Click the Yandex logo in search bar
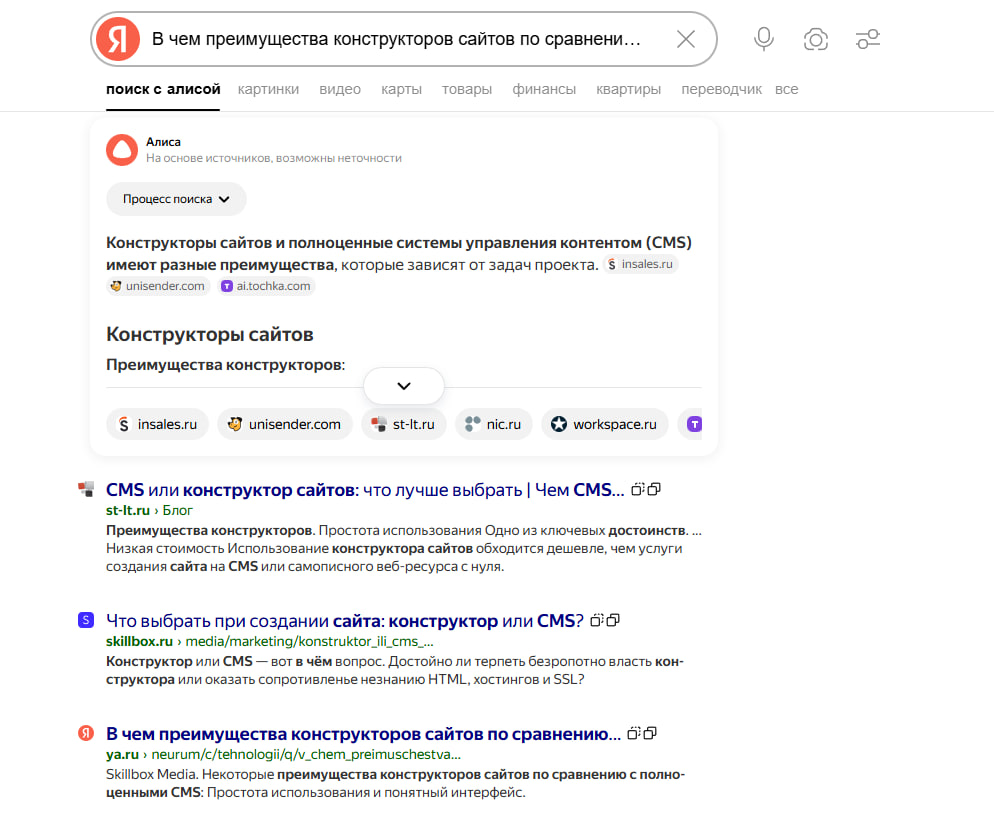 [x=118, y=39]
